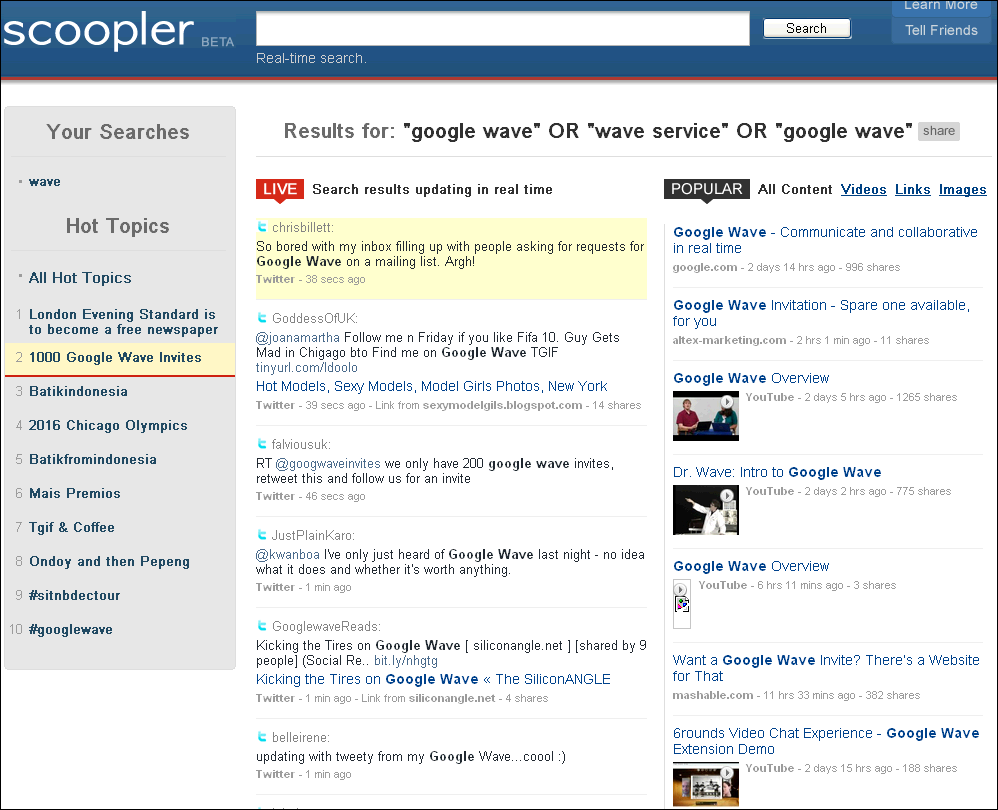Switch to the Images filter

962,190
